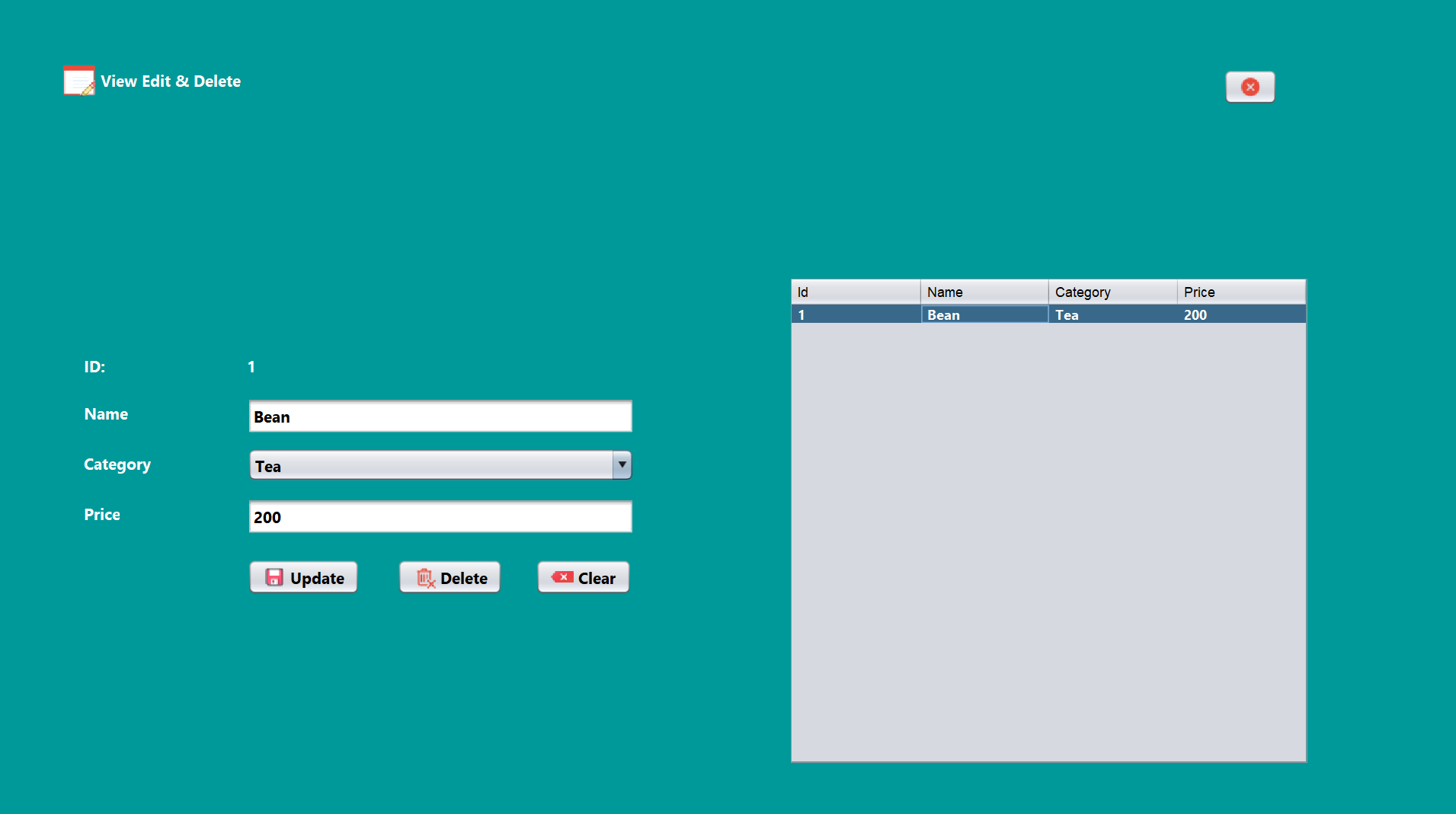Click the notepad icon beside View Edit & Delete
The width and height of the screenshot is (1456, 814).
(78, 80)
